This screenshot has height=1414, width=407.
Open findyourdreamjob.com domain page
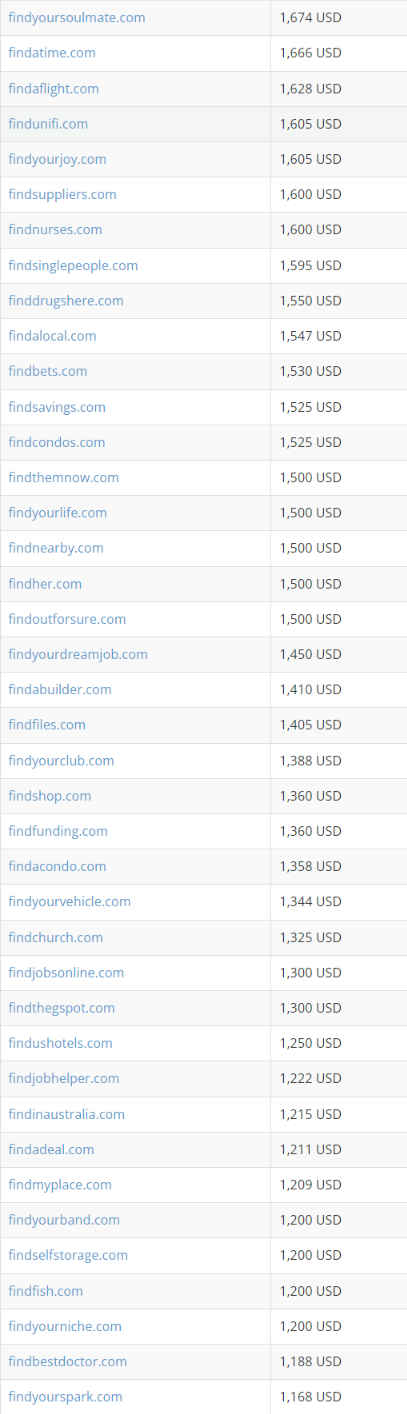click(x=78, y=654)
